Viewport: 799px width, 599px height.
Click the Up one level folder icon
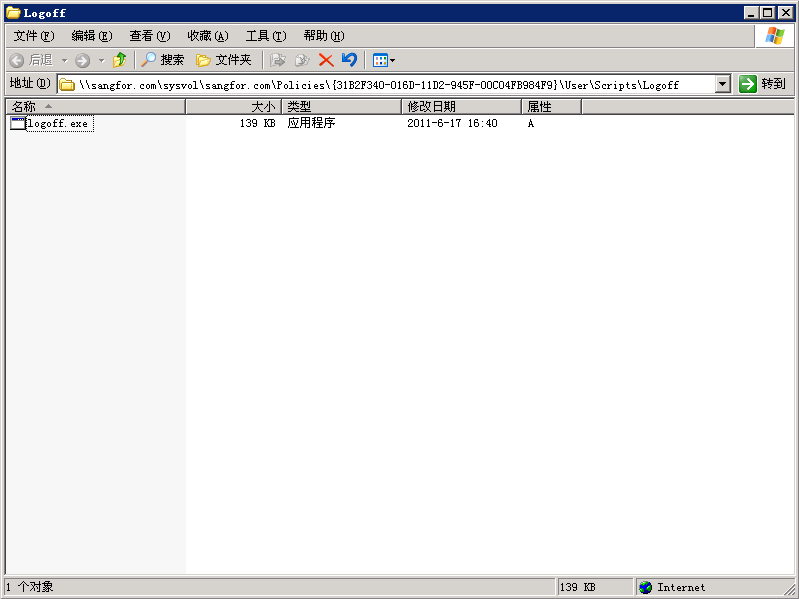[120, 60]
